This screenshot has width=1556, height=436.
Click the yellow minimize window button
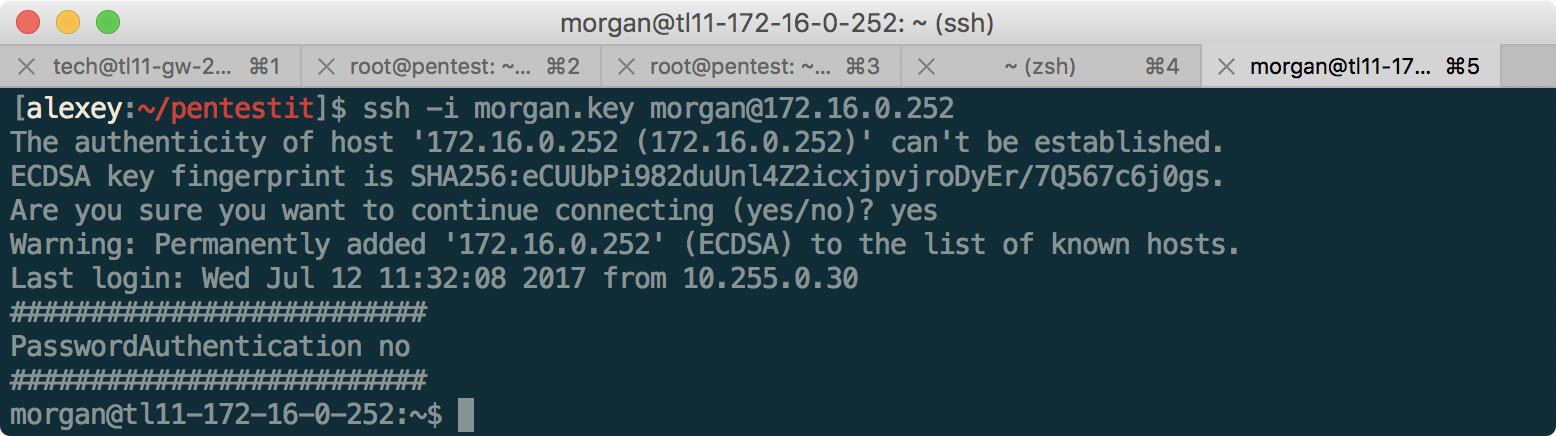(68, 21)
